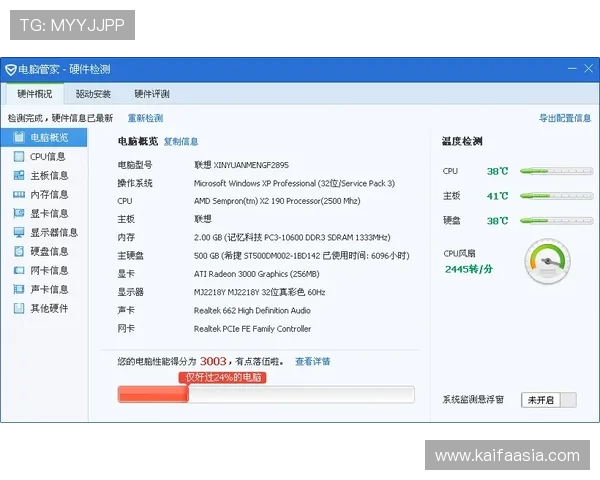Click the AMD Sempron X2 190 Processor text

[x=277, y=201]
